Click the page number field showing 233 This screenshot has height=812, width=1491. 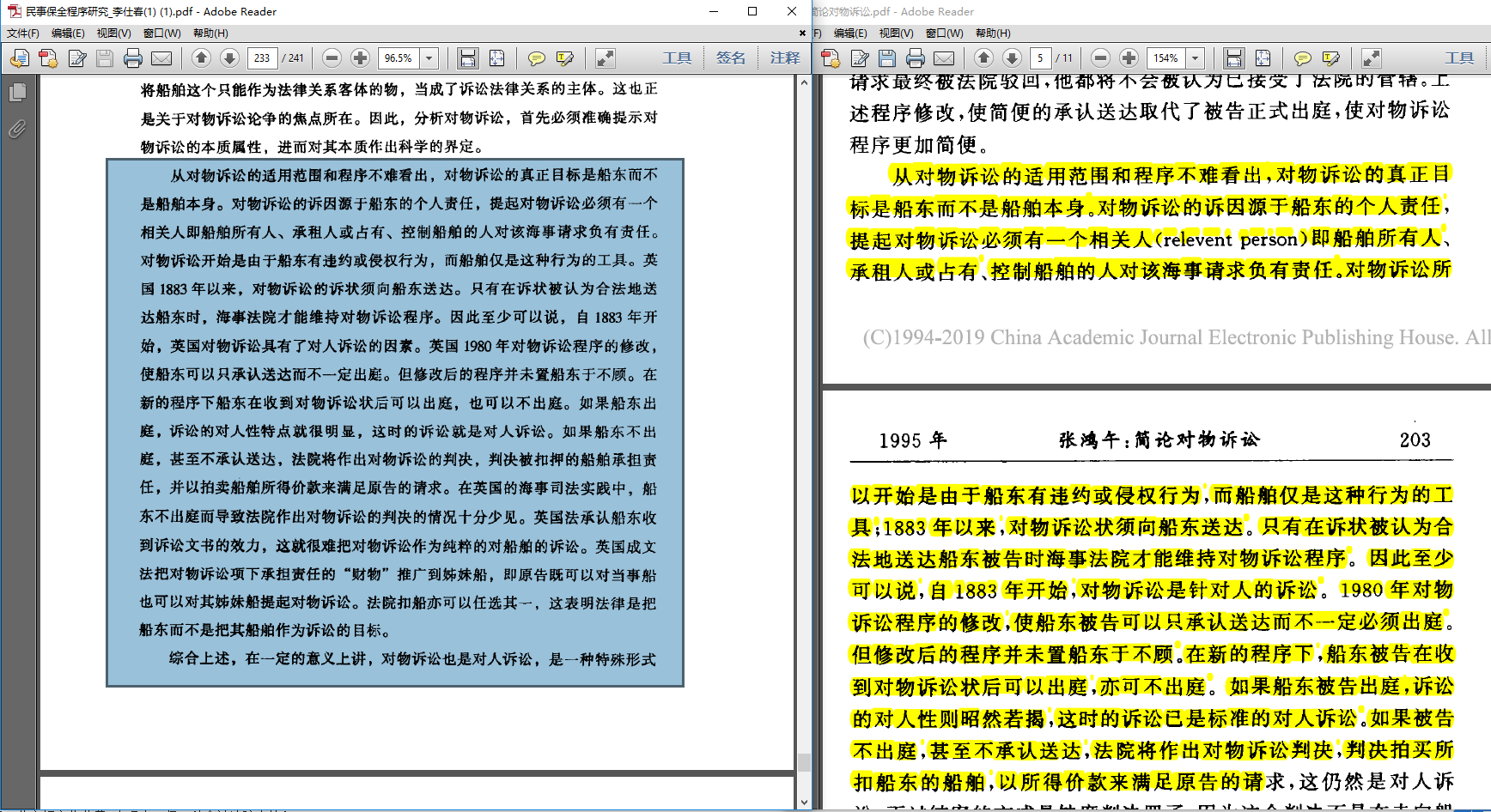tap(262, 58)
